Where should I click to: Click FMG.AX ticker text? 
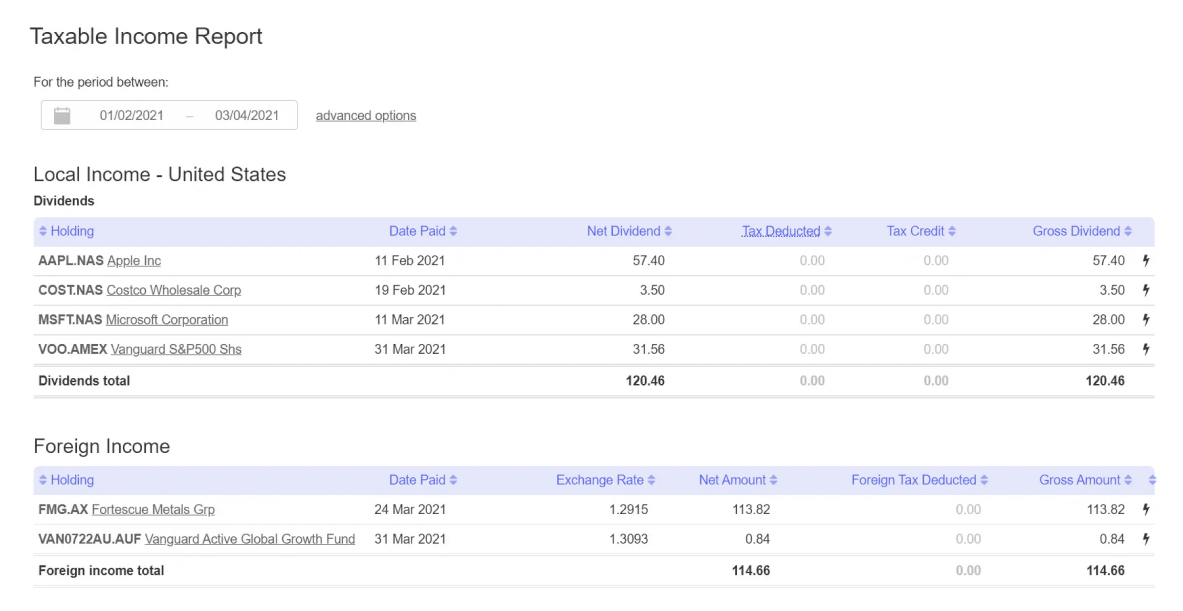click(63, 509)
